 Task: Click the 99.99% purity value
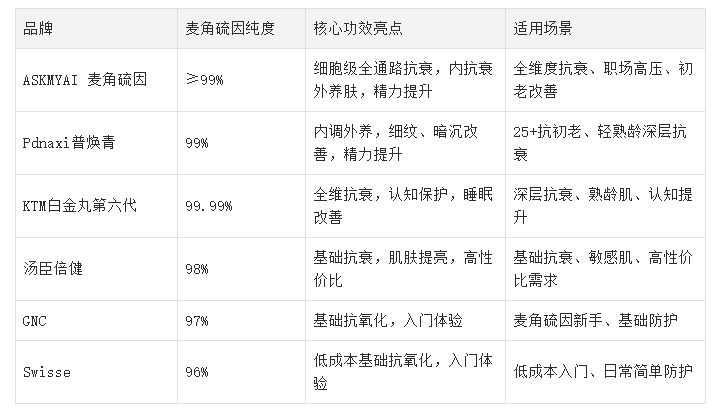[209, 206]
